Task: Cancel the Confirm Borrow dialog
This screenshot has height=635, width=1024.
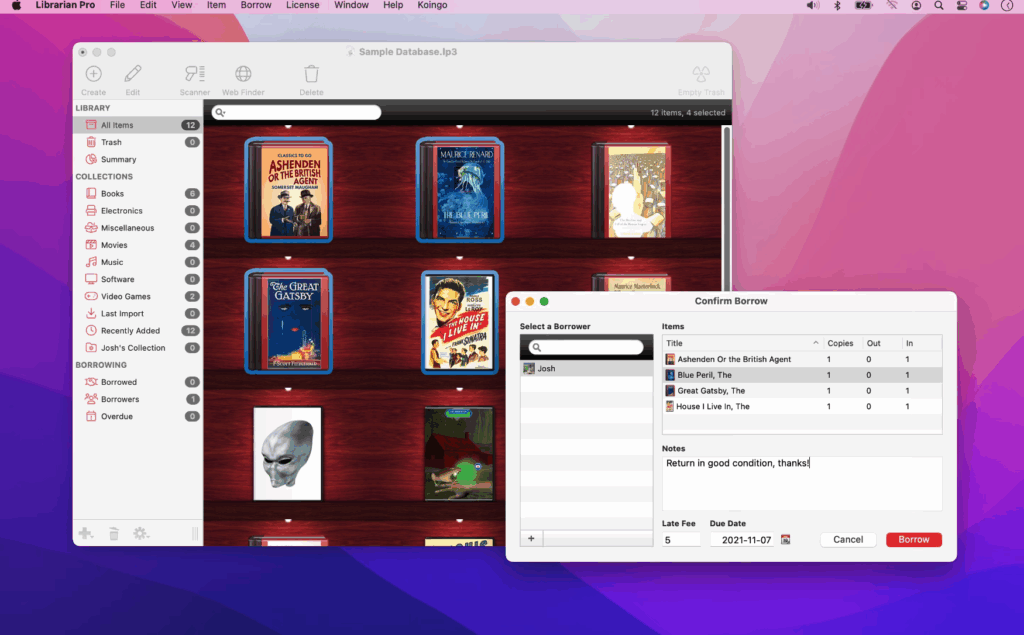Action: click(x=848, y=539)
